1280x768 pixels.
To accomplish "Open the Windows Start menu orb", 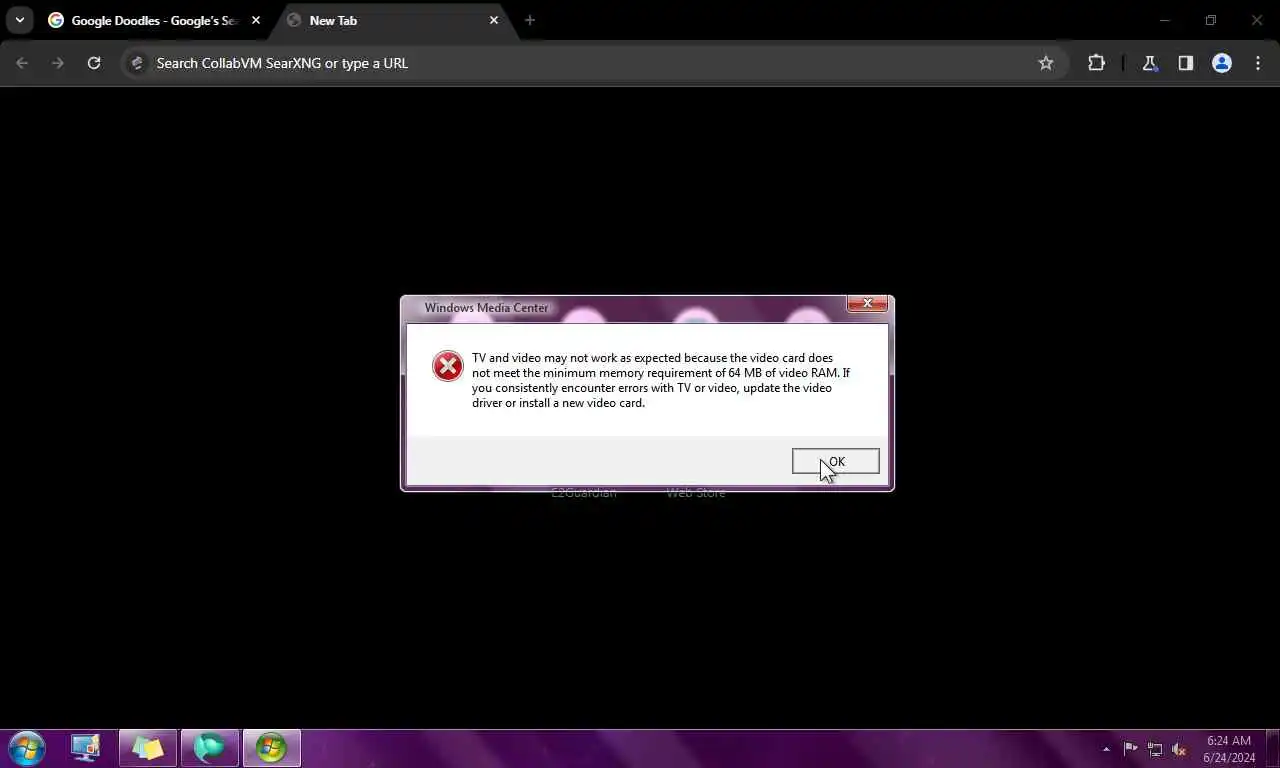I will tap(26, 748).
